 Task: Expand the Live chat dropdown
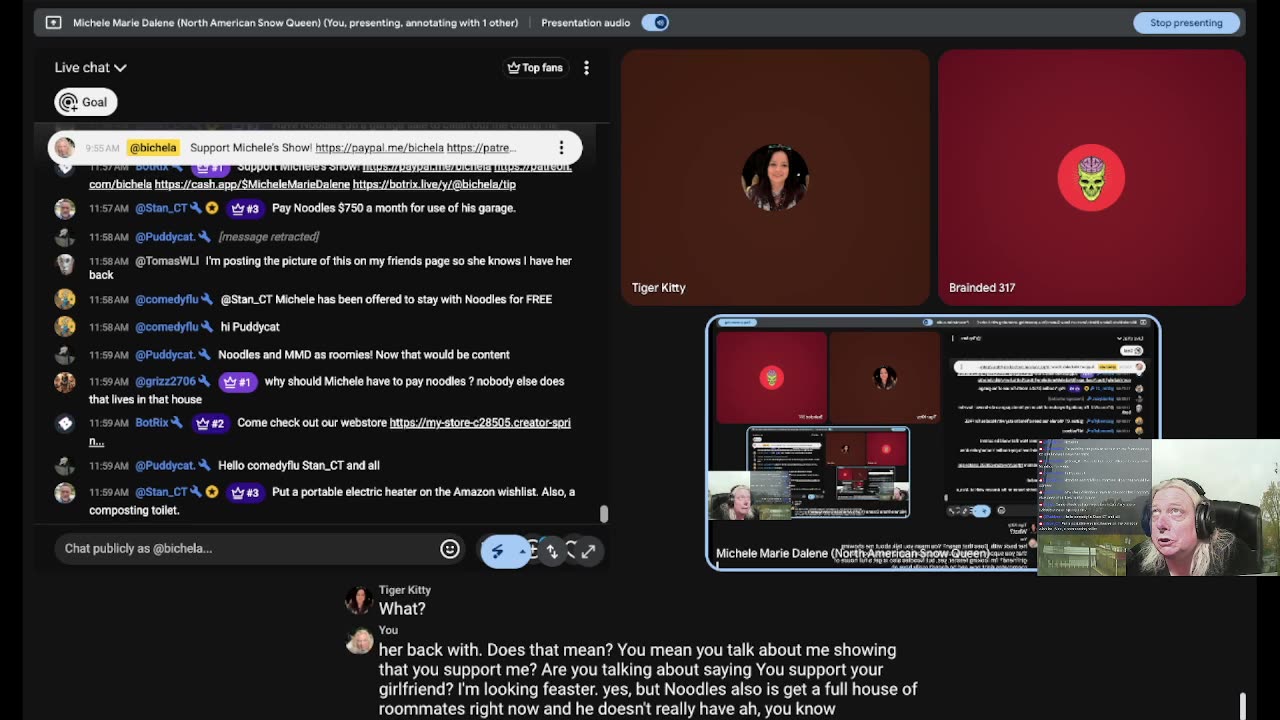[90, 67]
